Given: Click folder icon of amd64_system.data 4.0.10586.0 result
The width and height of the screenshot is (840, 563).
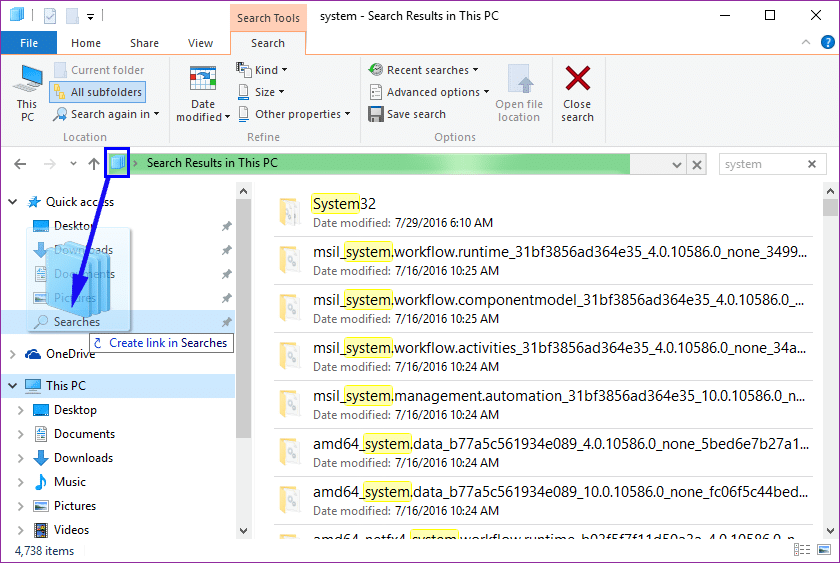Looking at the screenshot, I should coord(290,452).
